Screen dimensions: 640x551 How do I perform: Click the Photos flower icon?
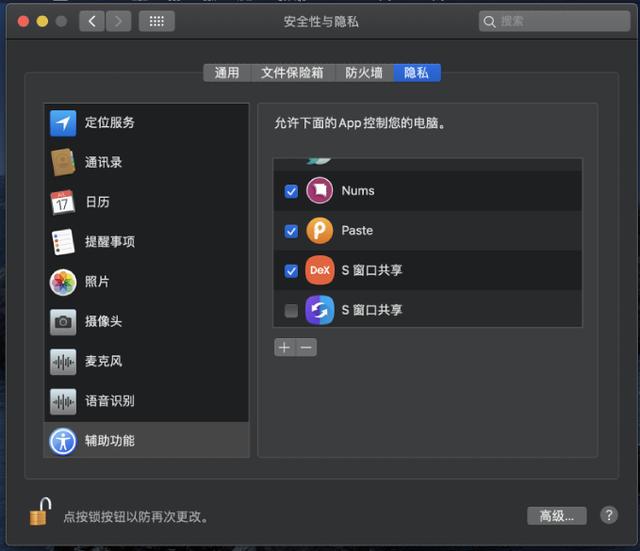pos(63,282)
